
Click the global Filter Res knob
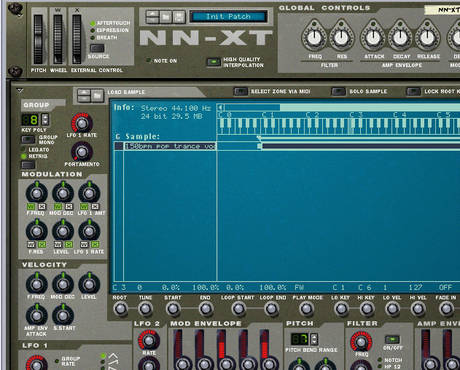pyautogui.click(x=341, y=38)
